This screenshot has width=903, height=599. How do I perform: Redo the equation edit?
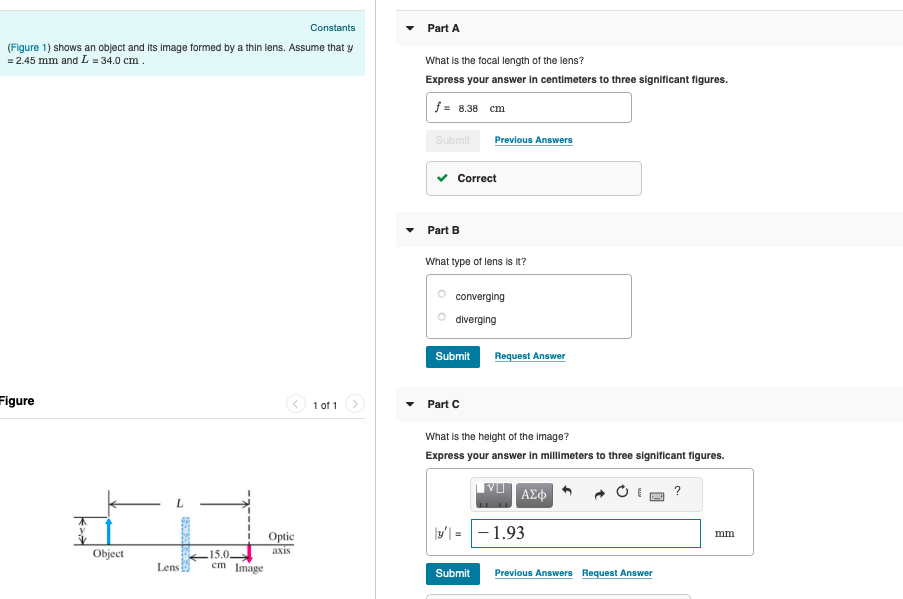coord(599,492)
